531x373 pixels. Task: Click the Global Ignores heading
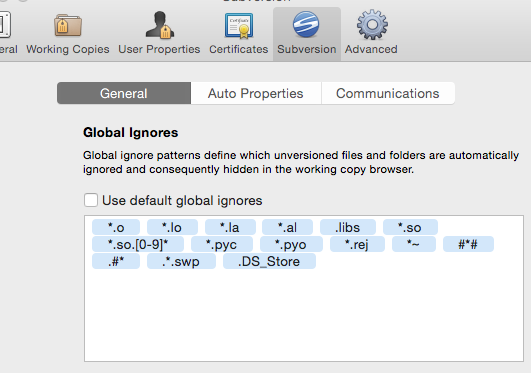point(130,132)
